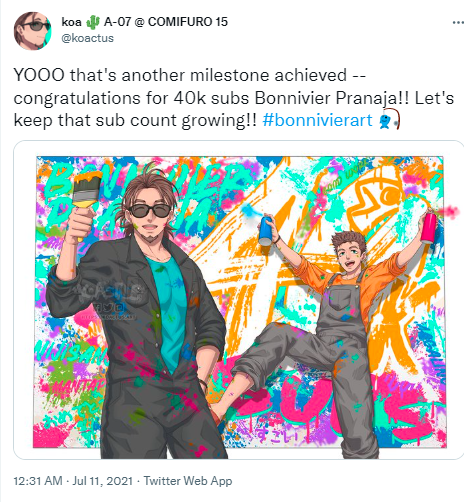Image resolution: width=464 pixels, height=502 pixels.
Task: Click the tweet text mentioning 40k subs
Action: [x=234, y=97]
